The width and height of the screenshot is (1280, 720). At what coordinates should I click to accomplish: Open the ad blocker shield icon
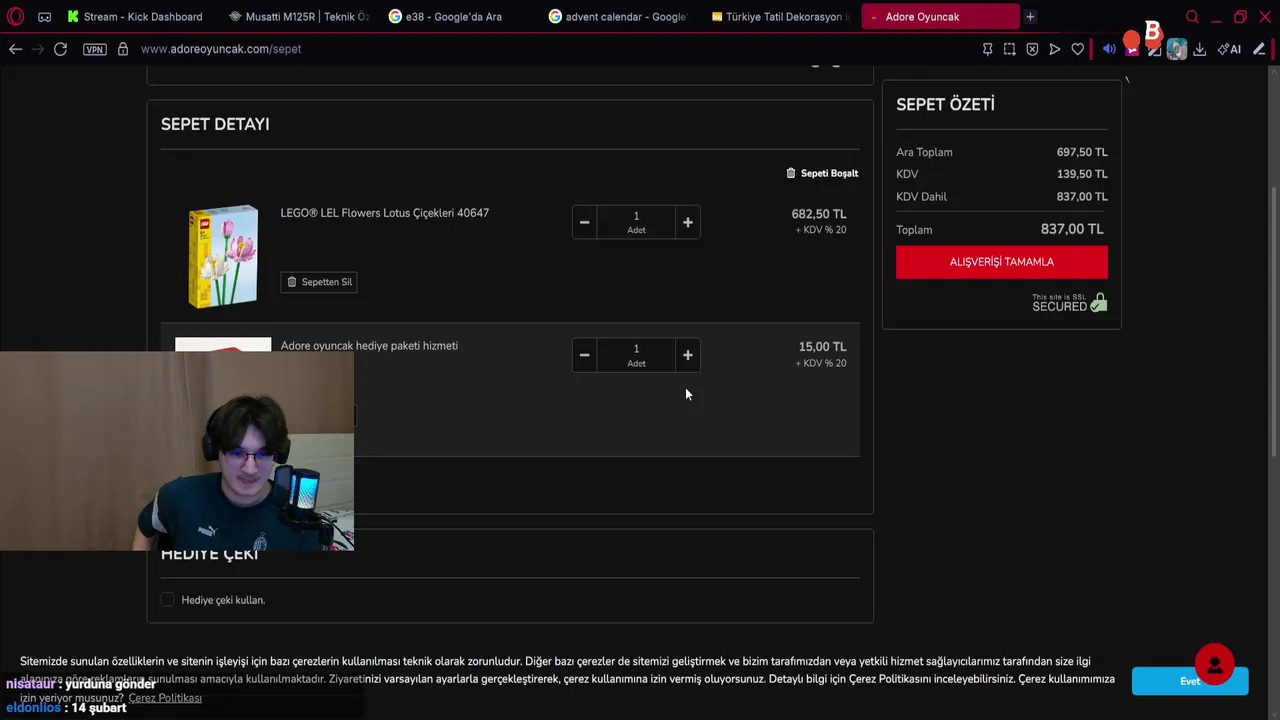point(1032,49)
